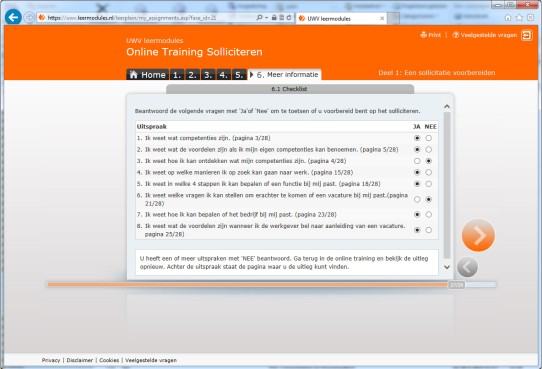The height and width of the screenshot is (369, 542).
Task: Click the lock security icon in address bar
Action: pyautogui.click(x=274, y=18)
